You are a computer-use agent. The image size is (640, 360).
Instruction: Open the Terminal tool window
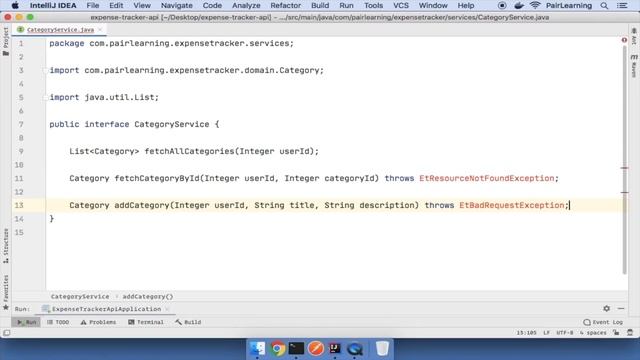click(146, 322)
